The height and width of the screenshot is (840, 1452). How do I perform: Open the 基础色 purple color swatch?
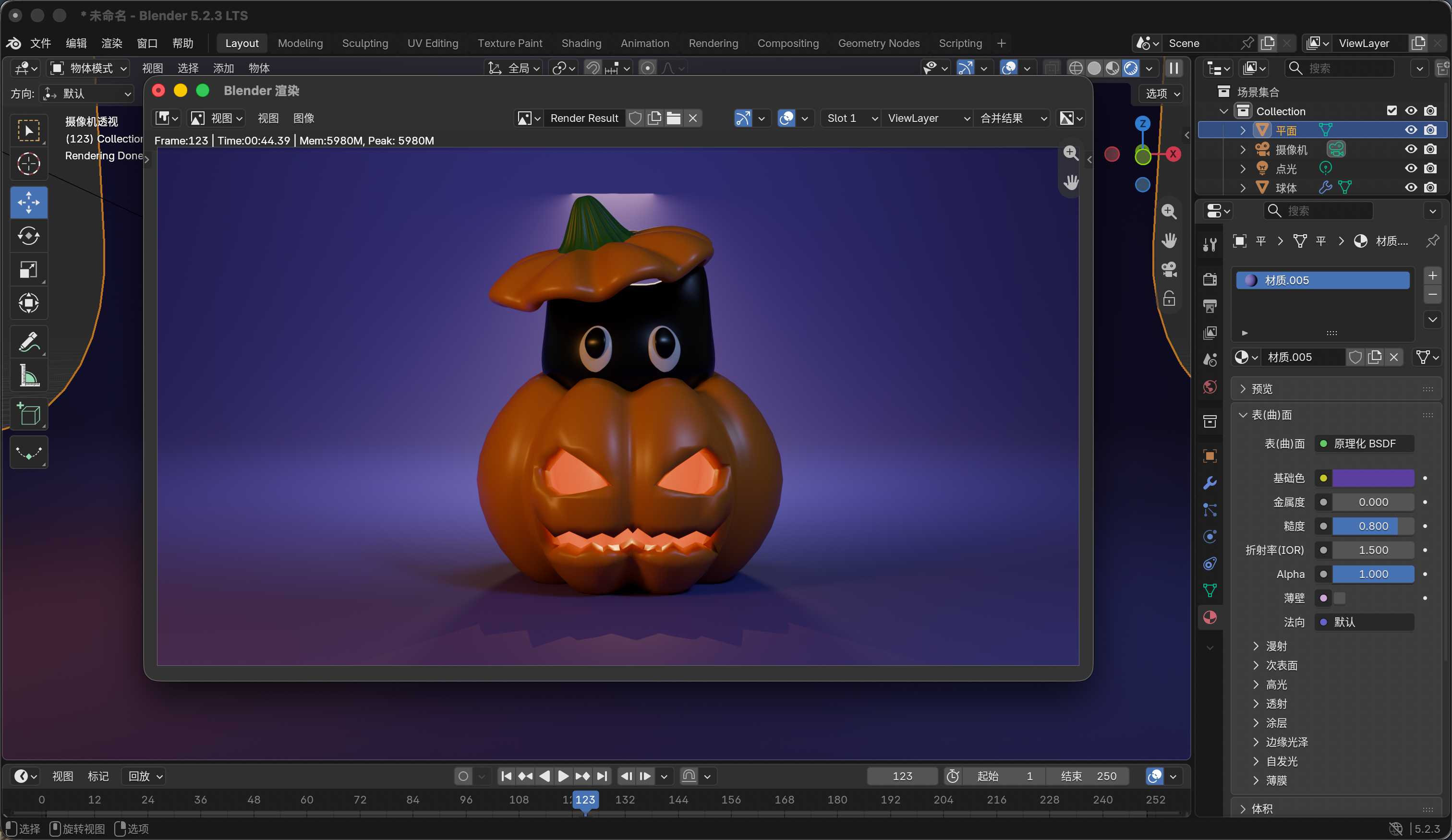1373,478
